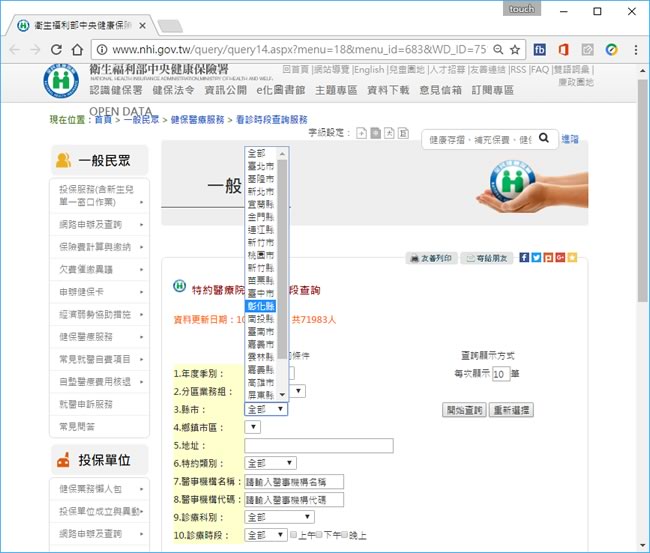Click the 重新選擇 button
The image size is (650, 553).
[x=511, y=410]
